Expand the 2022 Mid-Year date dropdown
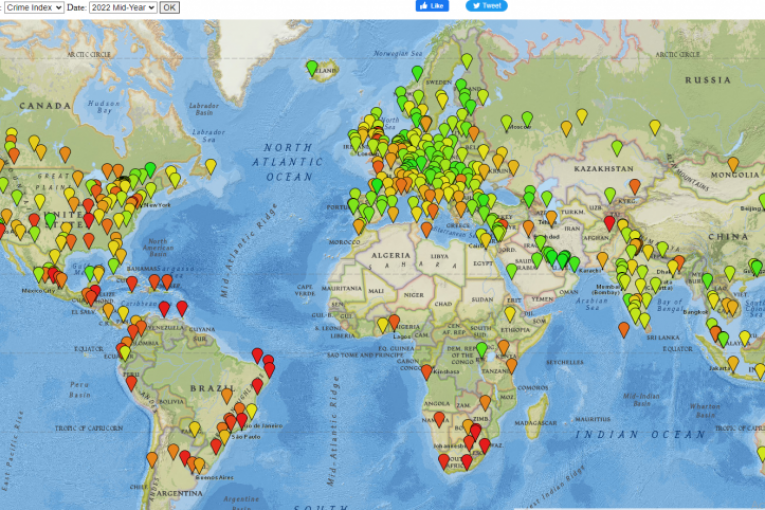This screenshot has height=510, width=765. 122,7
